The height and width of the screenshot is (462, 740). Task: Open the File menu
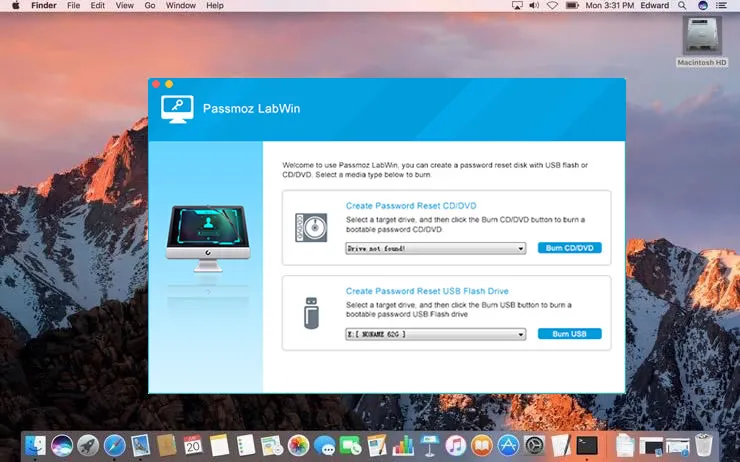point(73,6)
